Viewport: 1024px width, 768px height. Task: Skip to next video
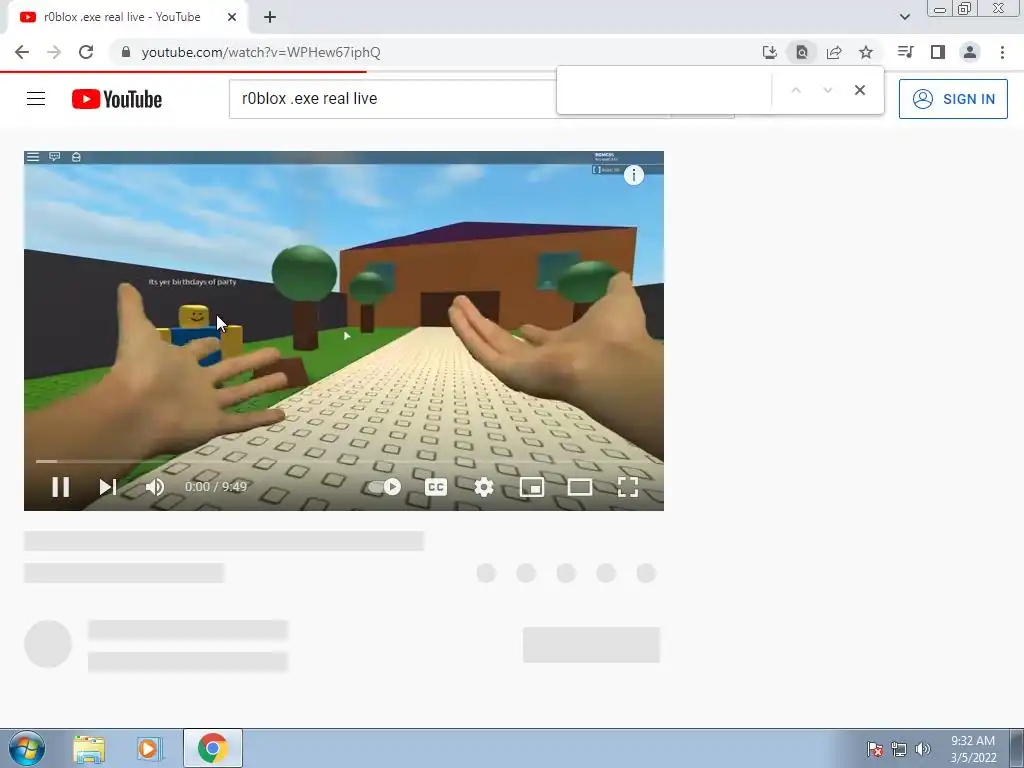[108, 487]
